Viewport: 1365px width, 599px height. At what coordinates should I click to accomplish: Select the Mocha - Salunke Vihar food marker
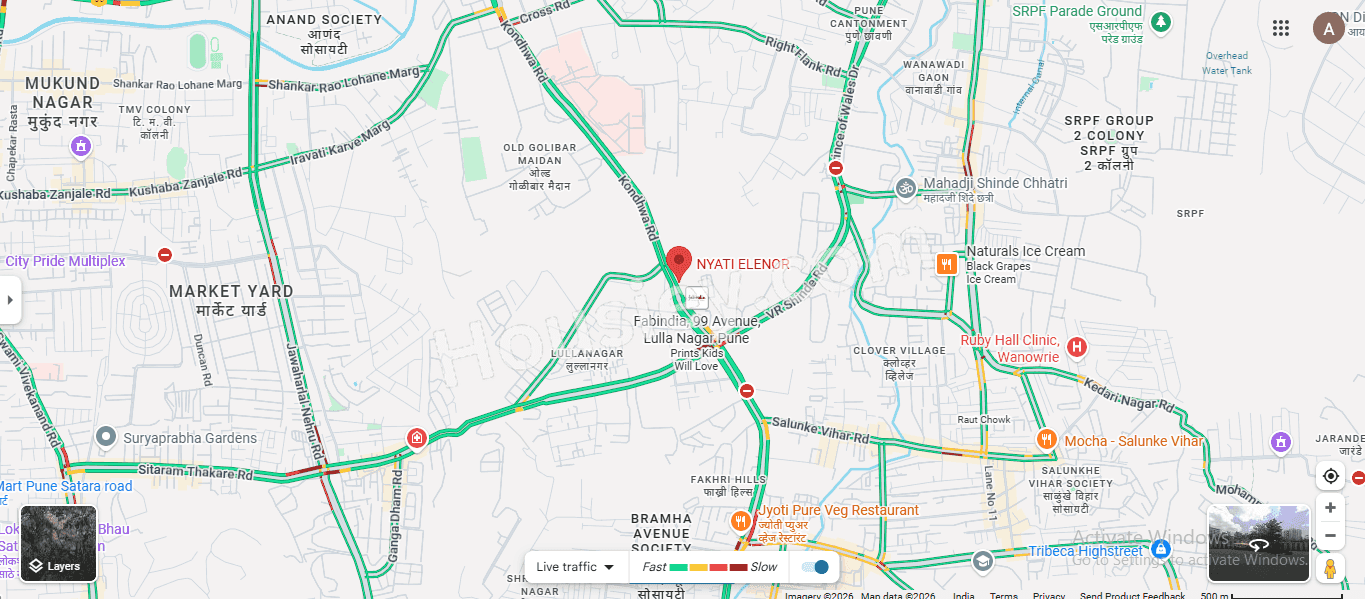point(1046,439)
